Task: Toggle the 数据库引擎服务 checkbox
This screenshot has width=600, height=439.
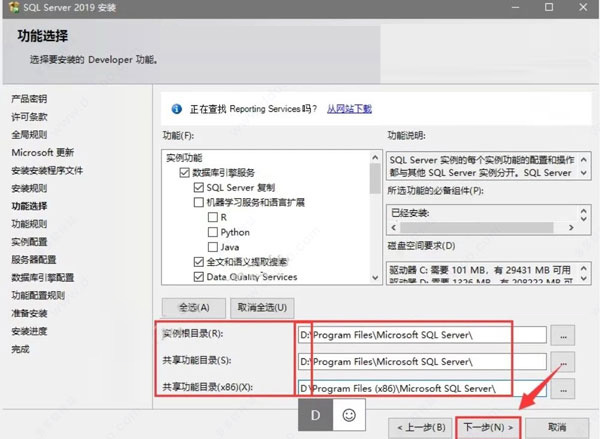Action: 185,173
